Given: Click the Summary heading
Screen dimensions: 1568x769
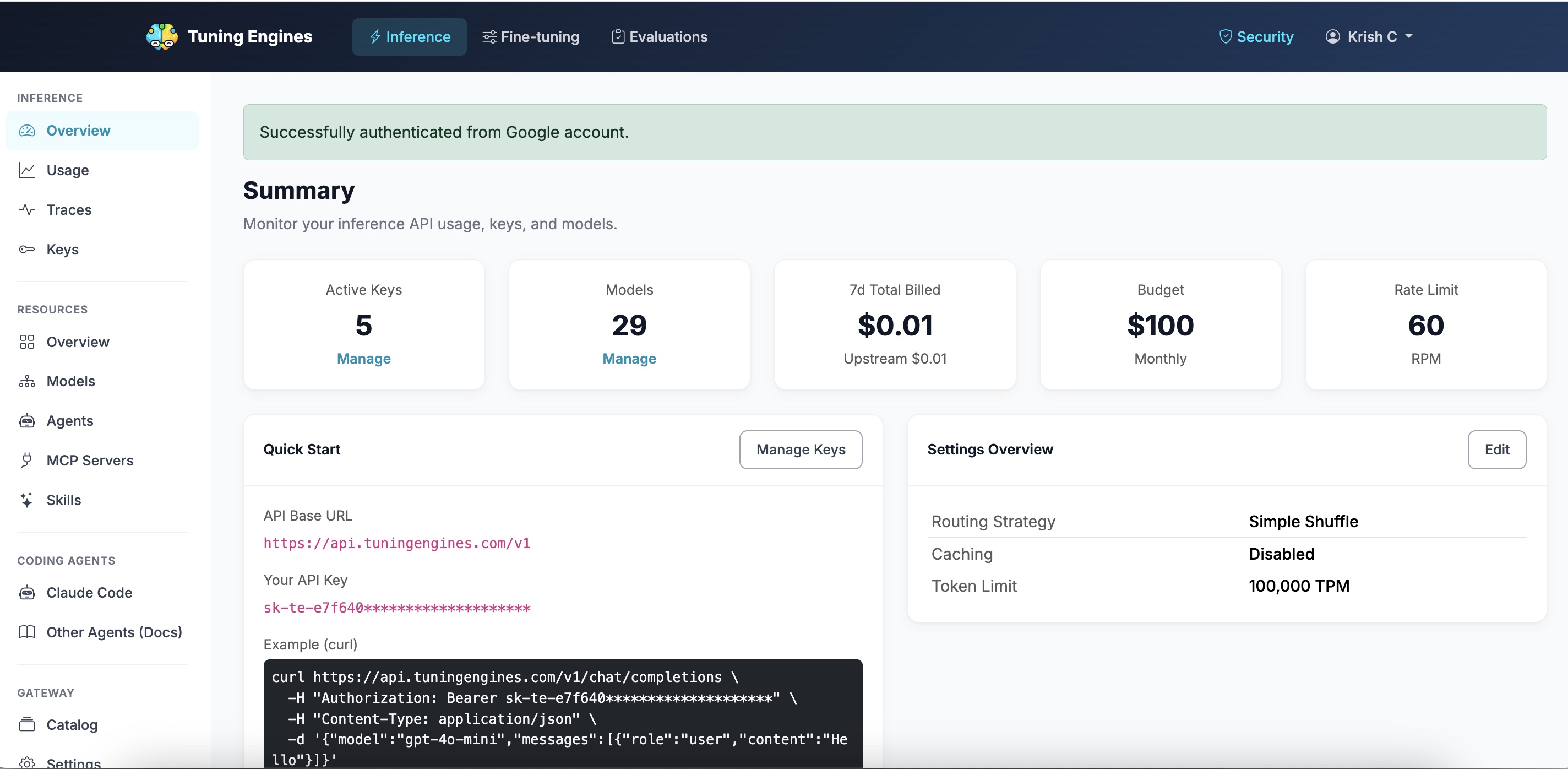Looking at the screenshot, I should pos(299,191).
